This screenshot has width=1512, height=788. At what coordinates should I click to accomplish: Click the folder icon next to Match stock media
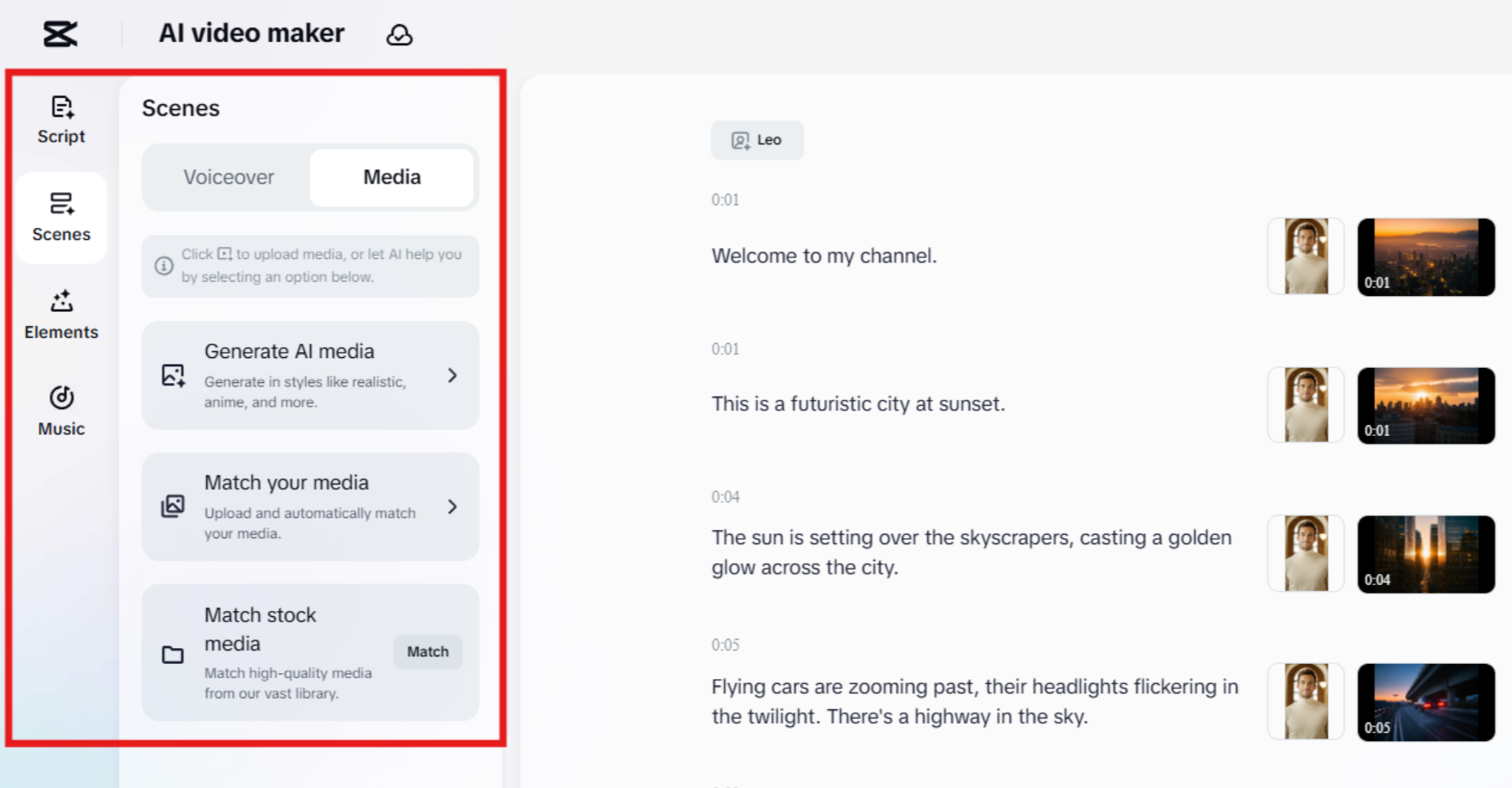tap(173, 652)
